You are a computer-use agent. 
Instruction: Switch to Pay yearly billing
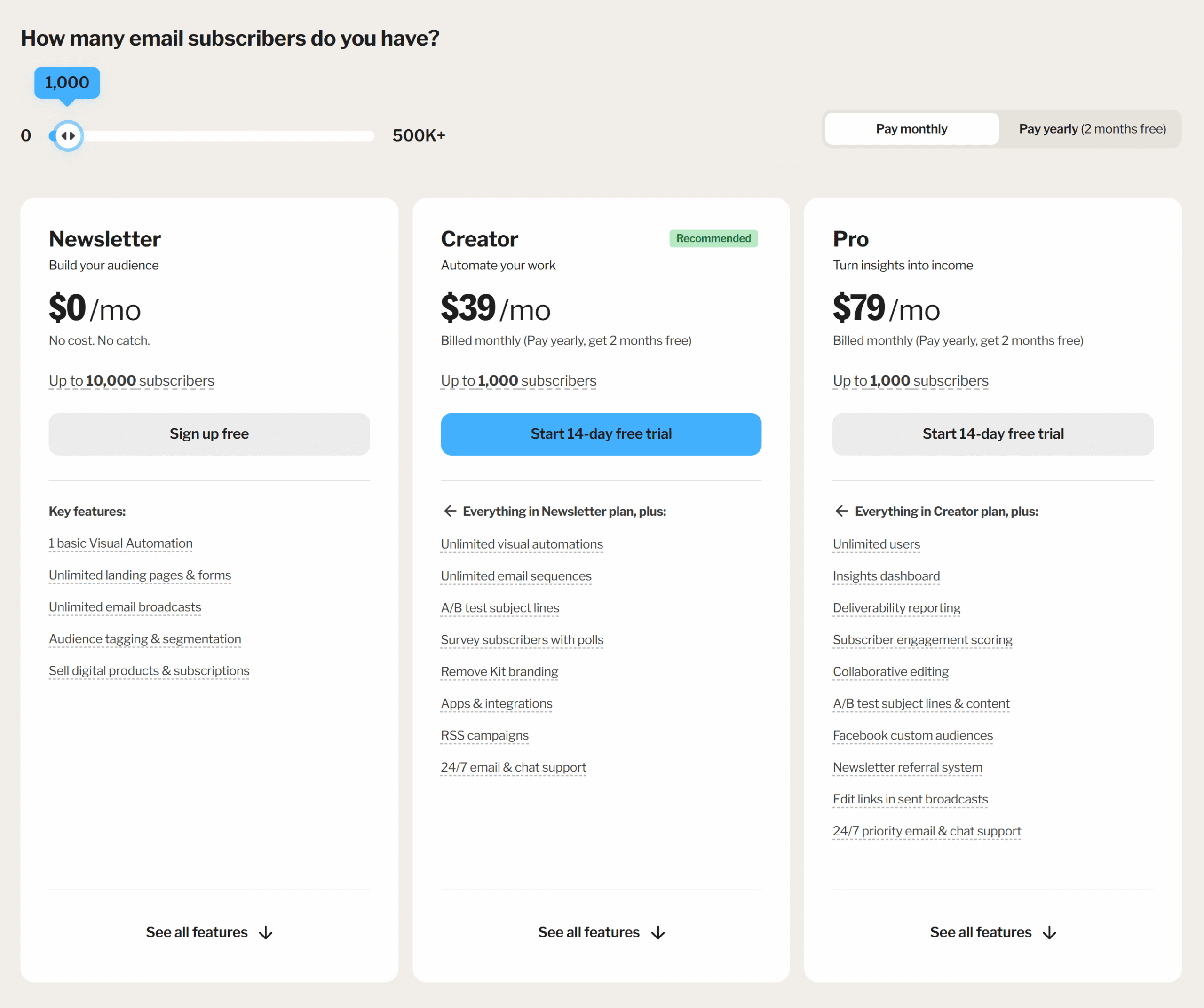point(1092,128)
